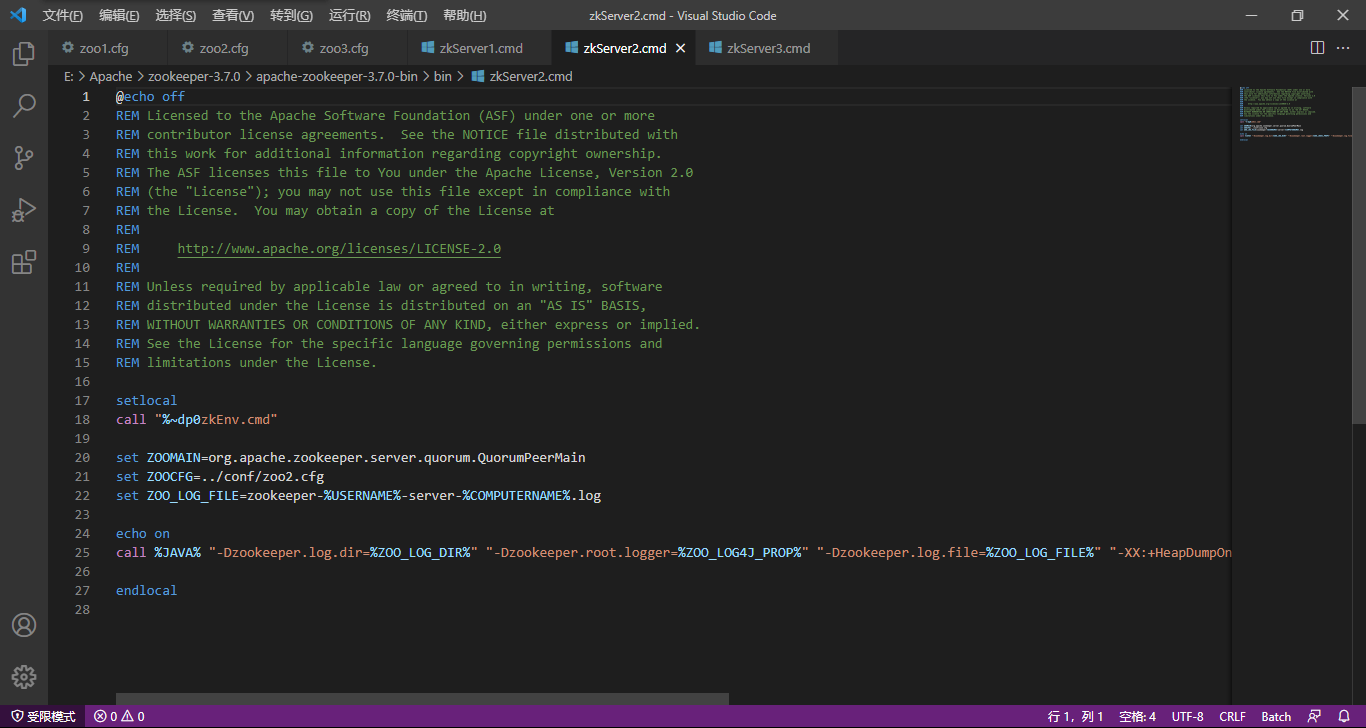Change the Batch language mode selector
Viewport: 1366px width, 728px height.
1275,716
